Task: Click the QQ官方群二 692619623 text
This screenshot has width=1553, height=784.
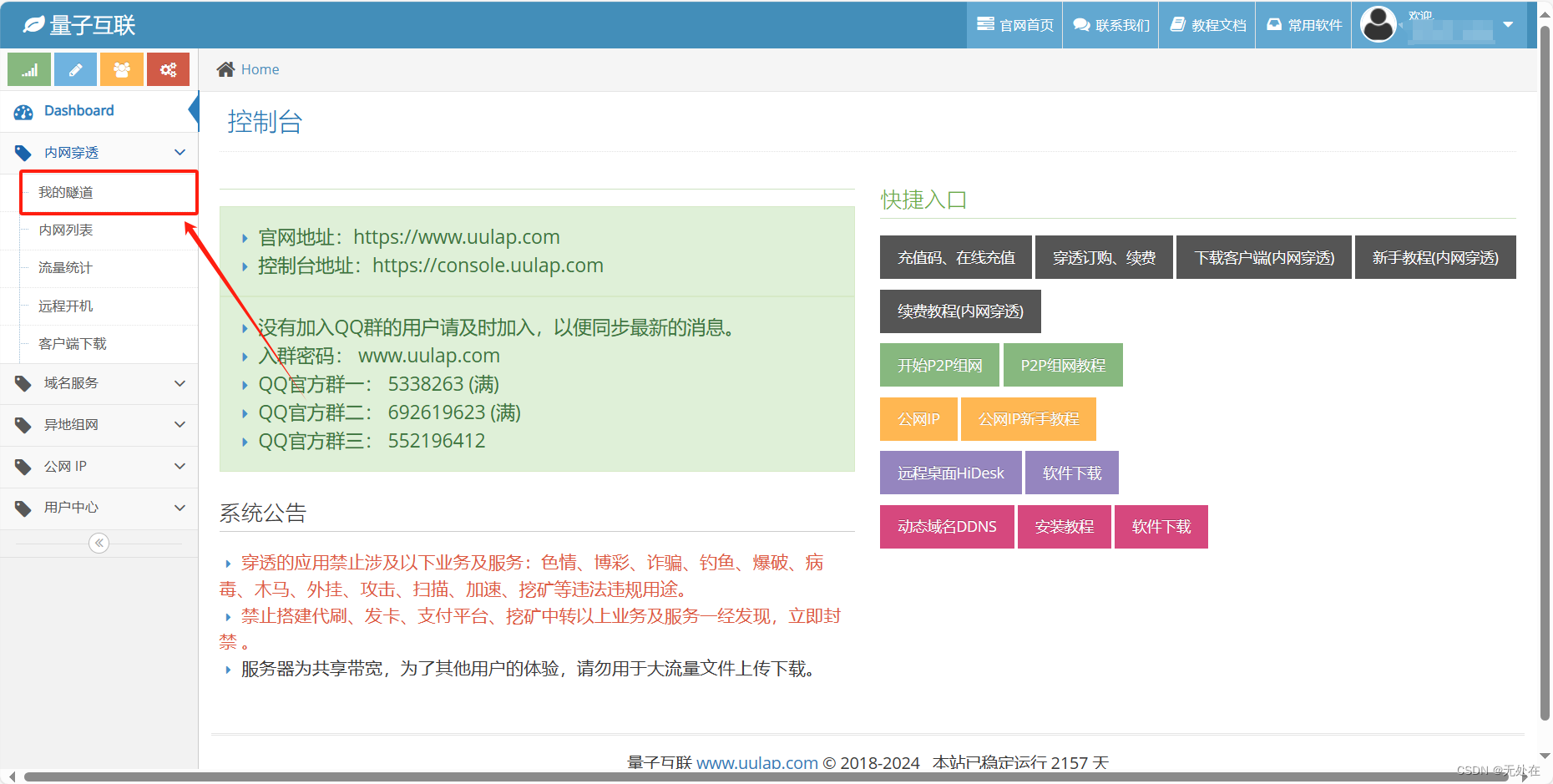Action: click(x=390, y=412)
